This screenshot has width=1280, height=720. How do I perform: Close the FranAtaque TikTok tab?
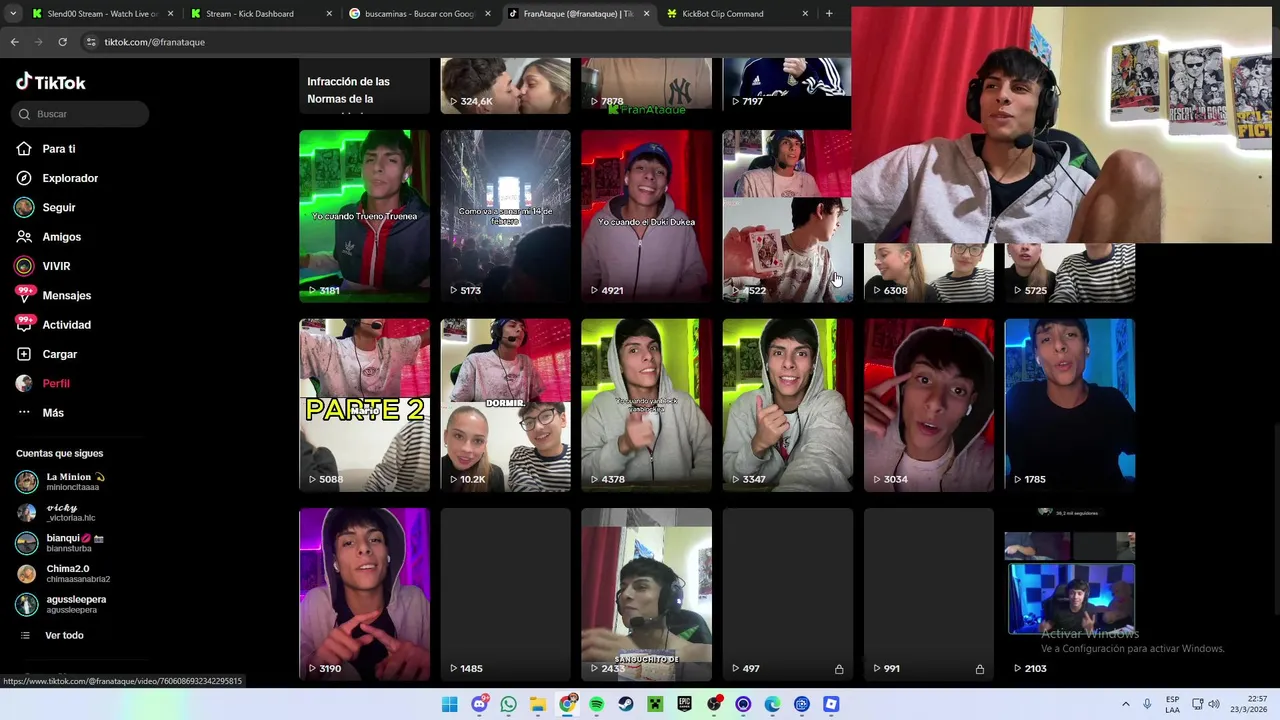click(646, 14)
